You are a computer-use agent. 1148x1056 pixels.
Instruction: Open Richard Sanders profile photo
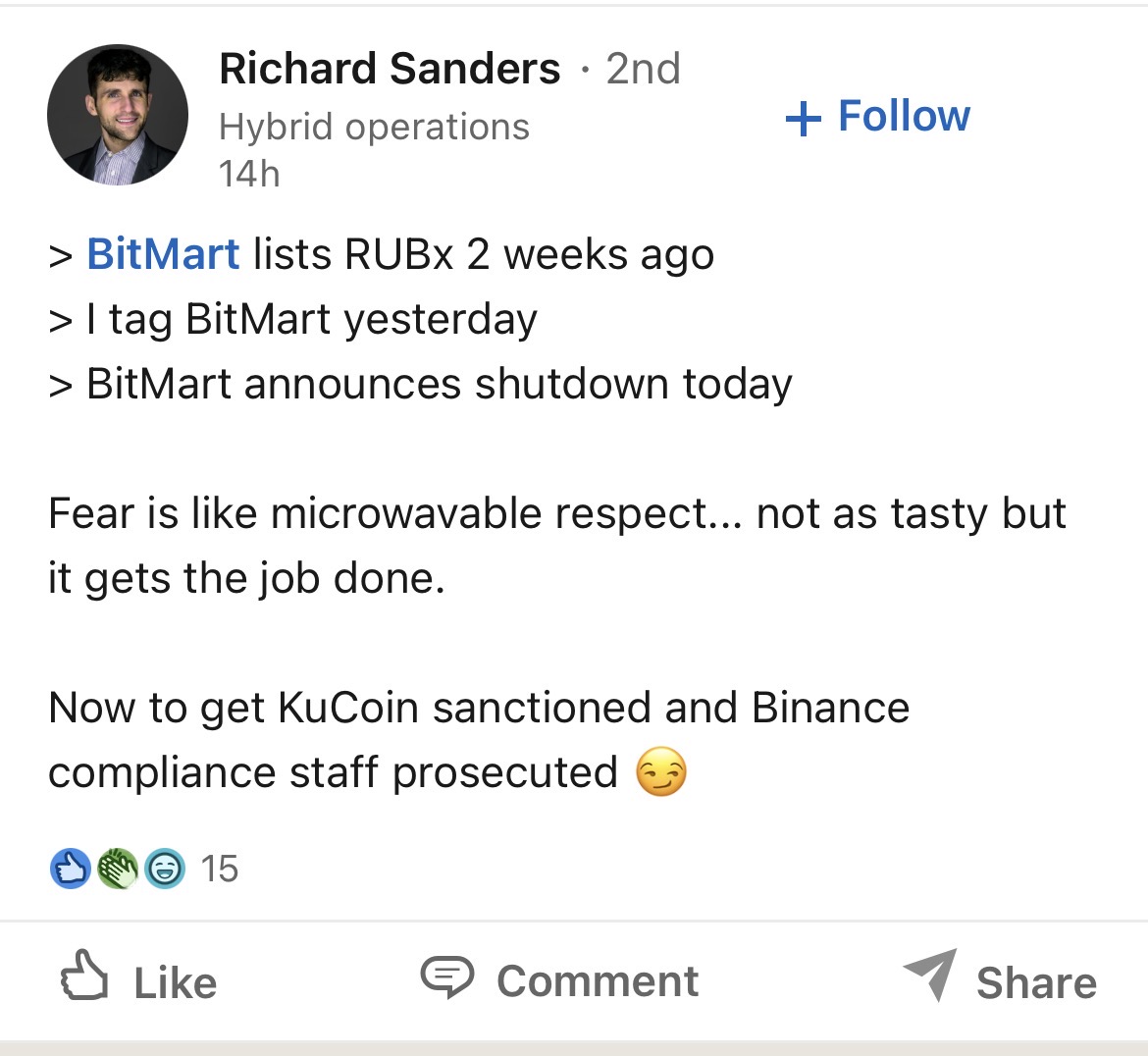(117, 115)
